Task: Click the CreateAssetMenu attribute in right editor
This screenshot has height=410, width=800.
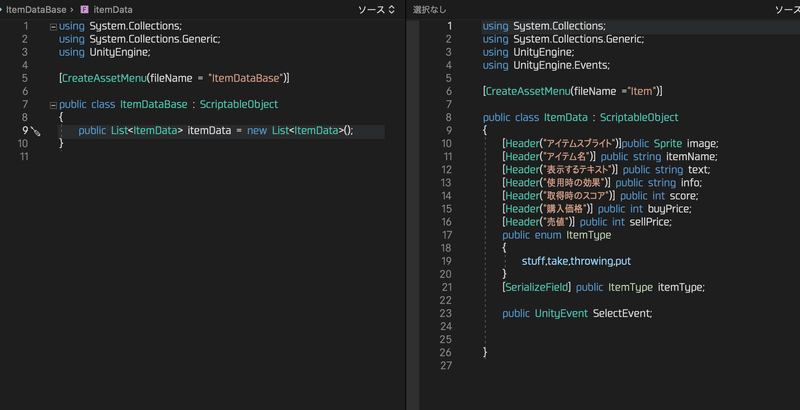Action: [x=530, y=91]
